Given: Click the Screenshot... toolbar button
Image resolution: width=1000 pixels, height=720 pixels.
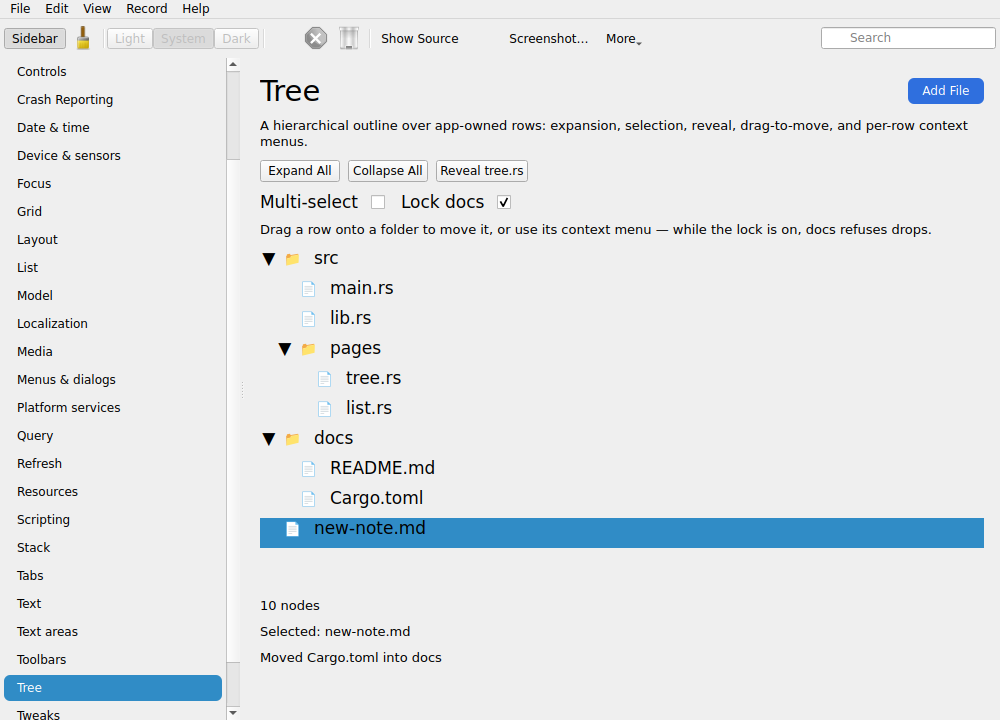Looking at the screenshot, I should tap(548, 38).
